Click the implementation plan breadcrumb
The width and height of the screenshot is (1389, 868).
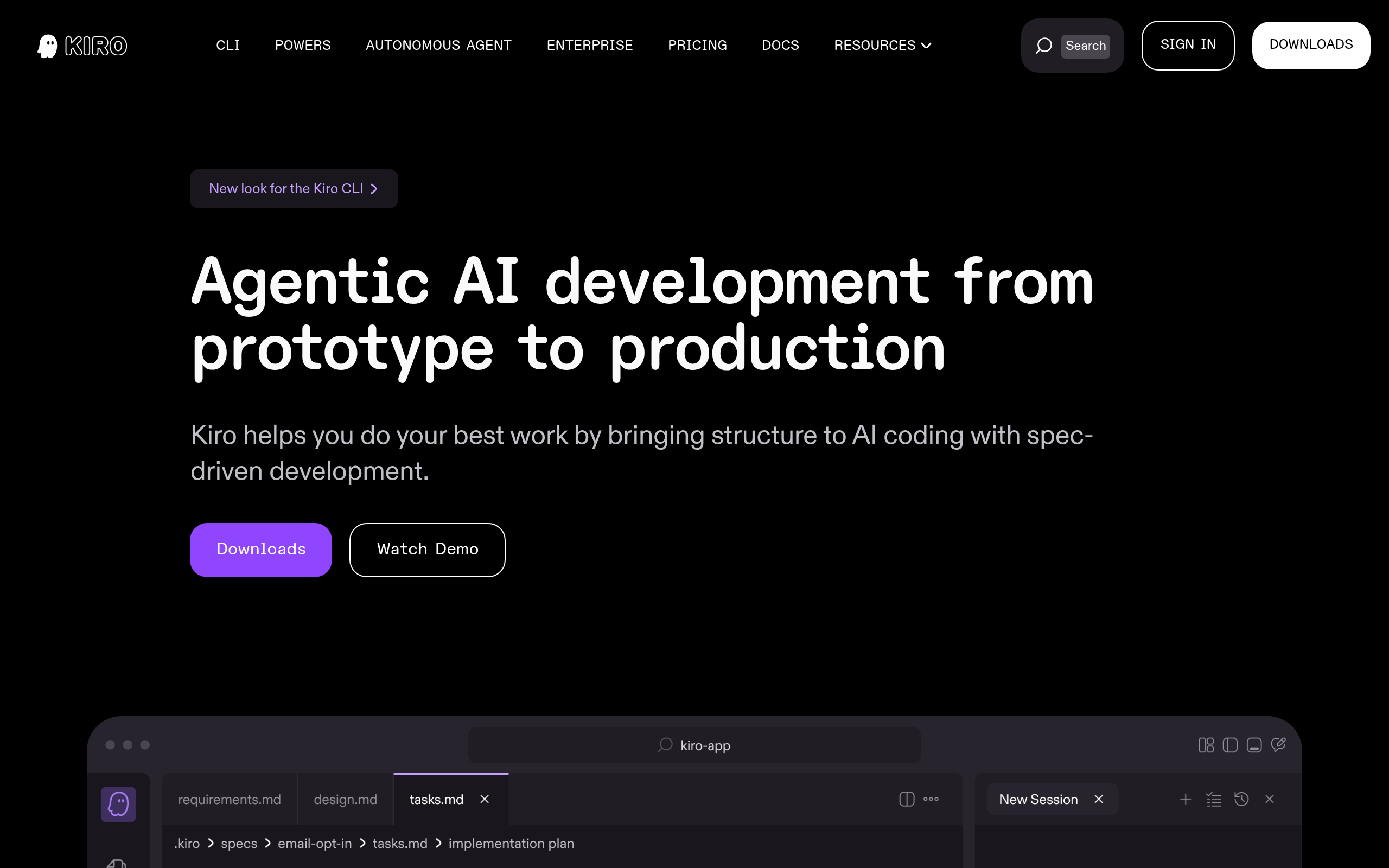pyautogui.click(x=511, y=843)
